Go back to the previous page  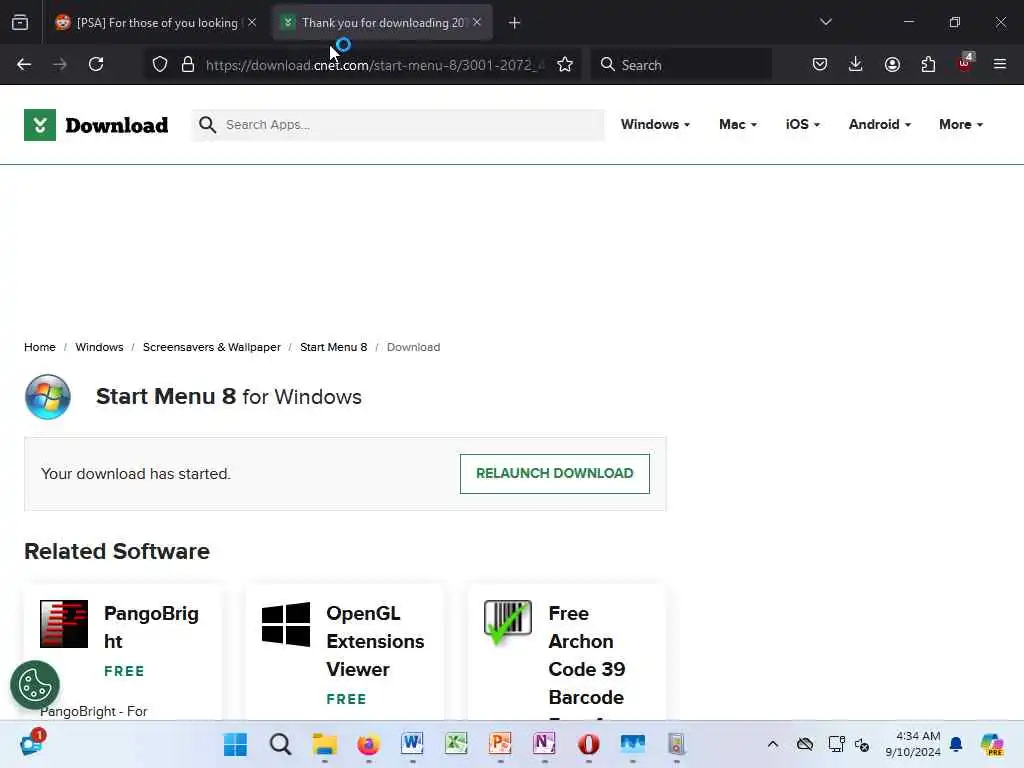24,65
